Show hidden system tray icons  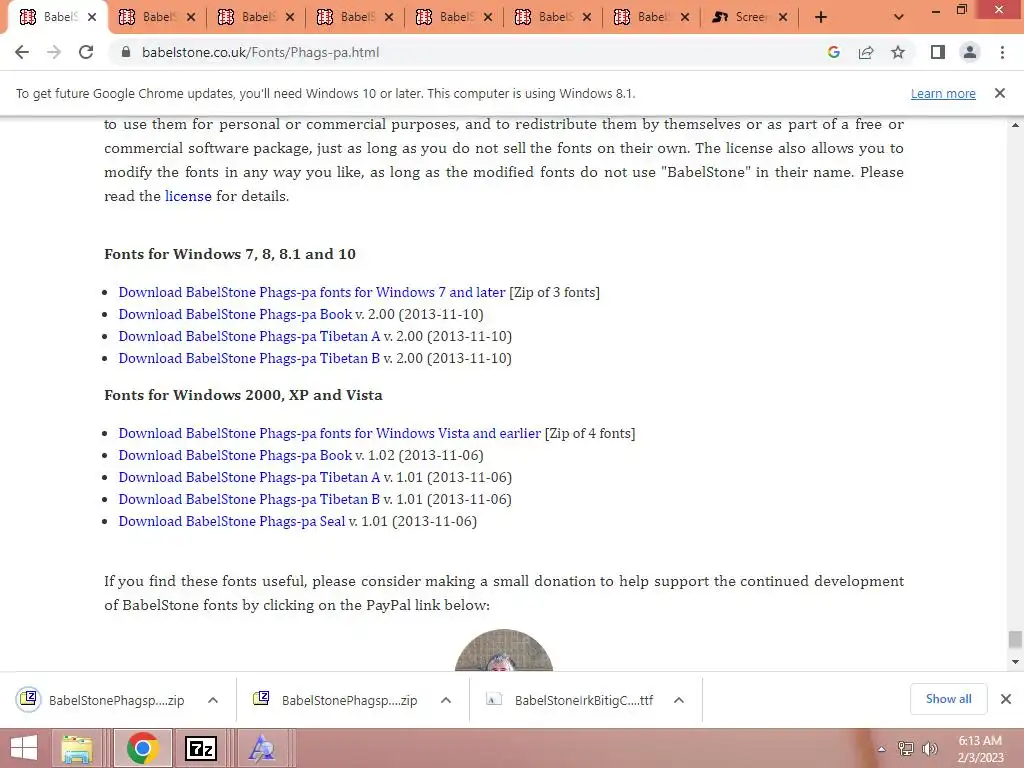(x=881, y=749)
